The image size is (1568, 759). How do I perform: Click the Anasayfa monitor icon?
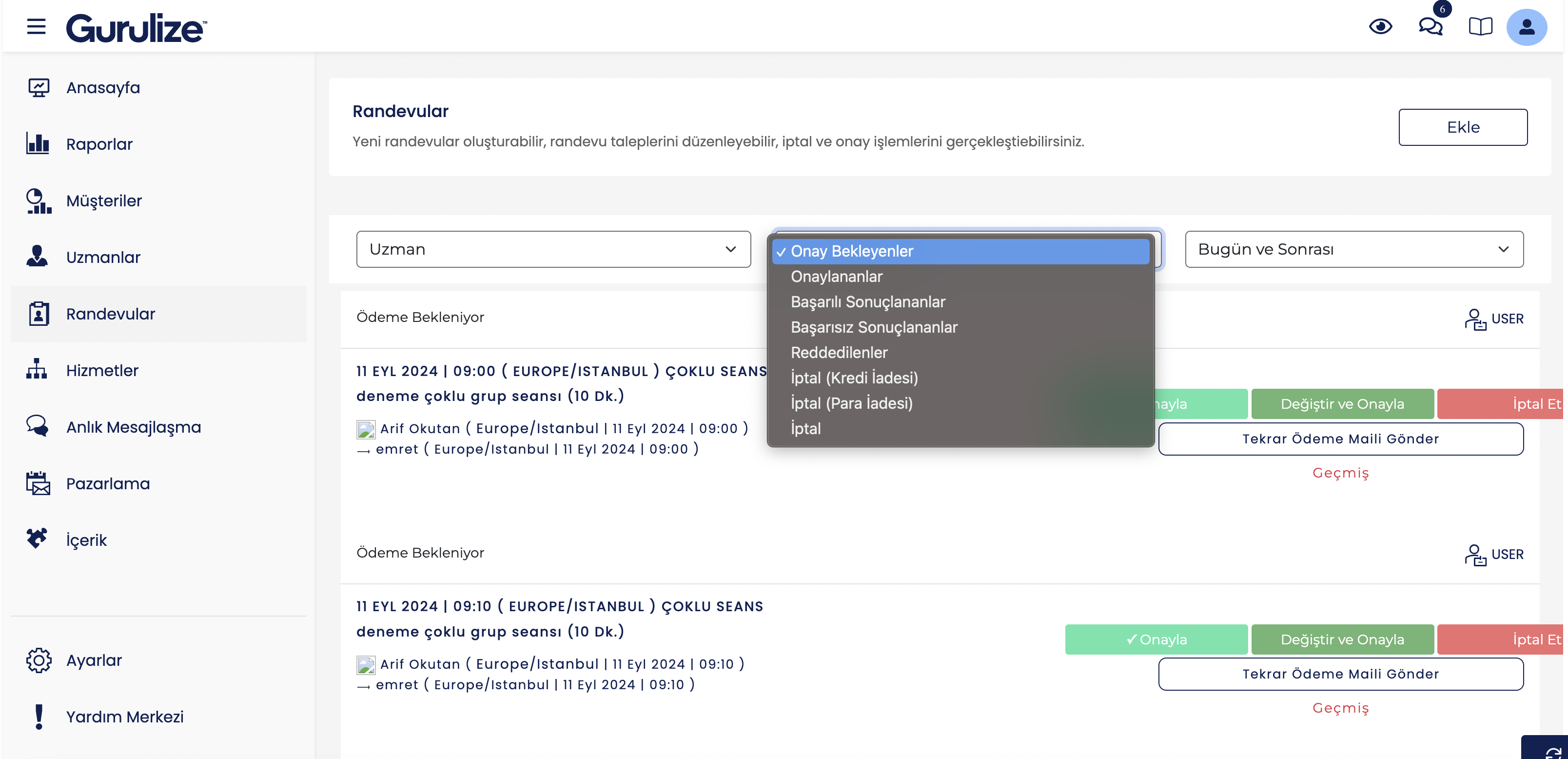tap(39, 88)
